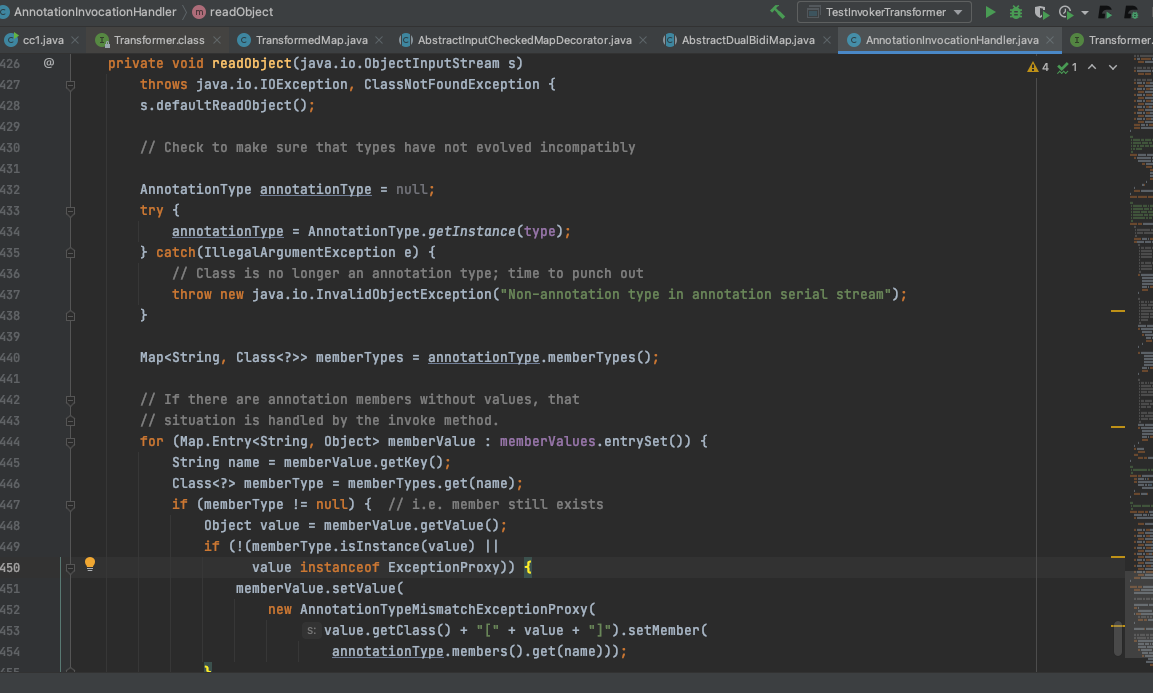Toggle the comment fold marker on line 443

71,422
